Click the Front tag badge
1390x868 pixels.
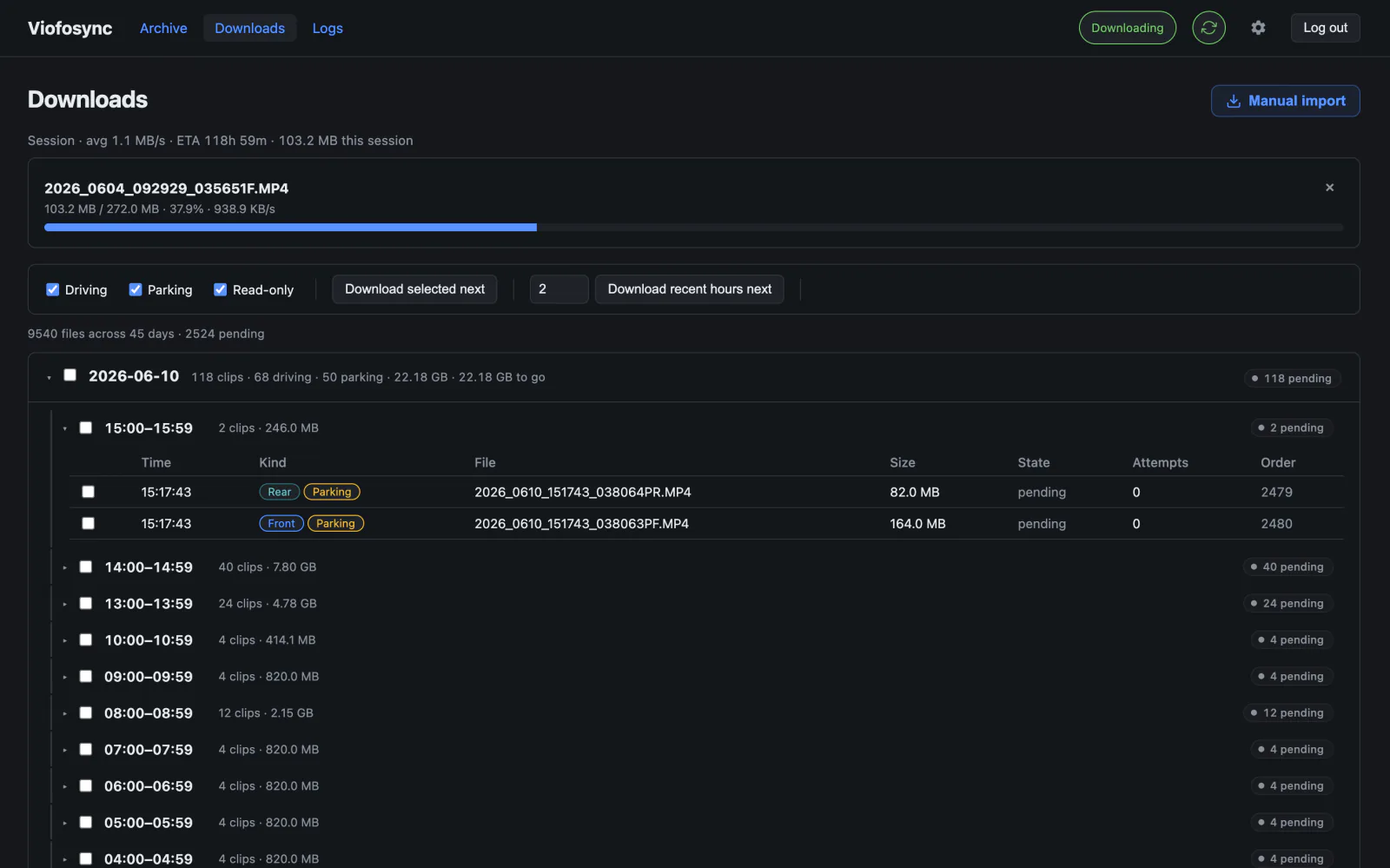(x=281, y=523)
